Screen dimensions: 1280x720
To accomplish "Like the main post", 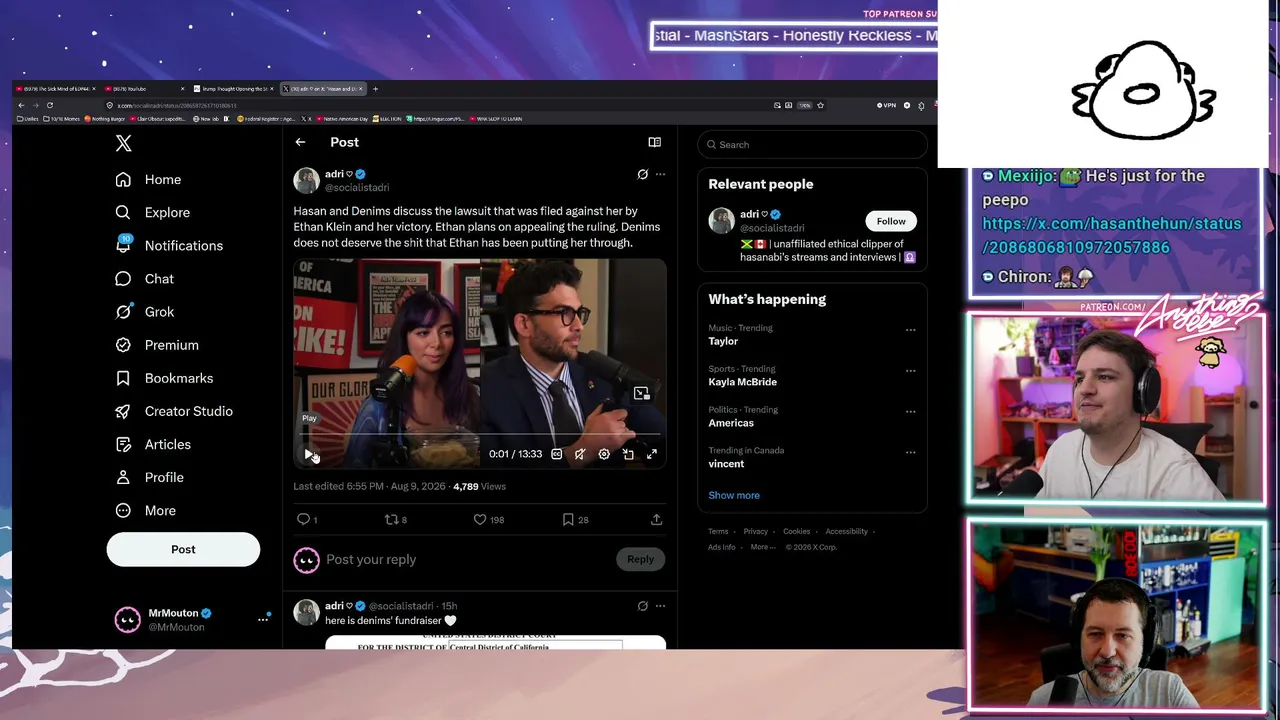I will click(x=488, y=519).
